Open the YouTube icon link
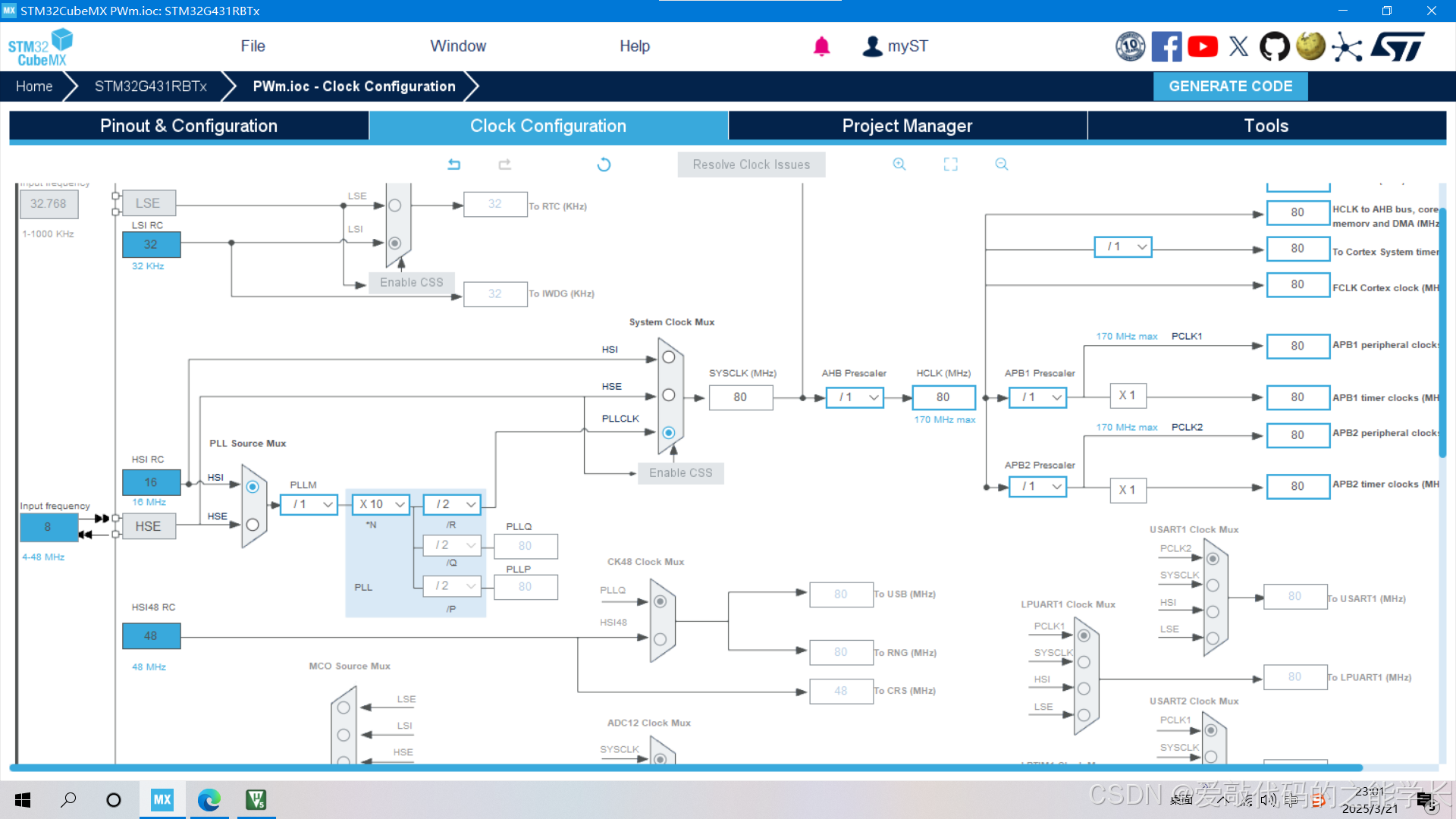Viewport: 1456px width, 819px height. (x=1203, y=46)
